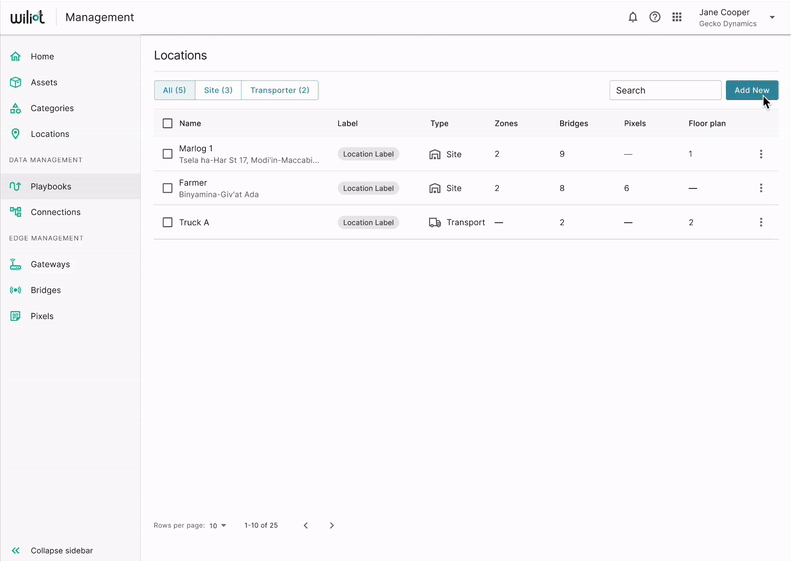Click the Location Label chip for Farmer

coord(368,188)
